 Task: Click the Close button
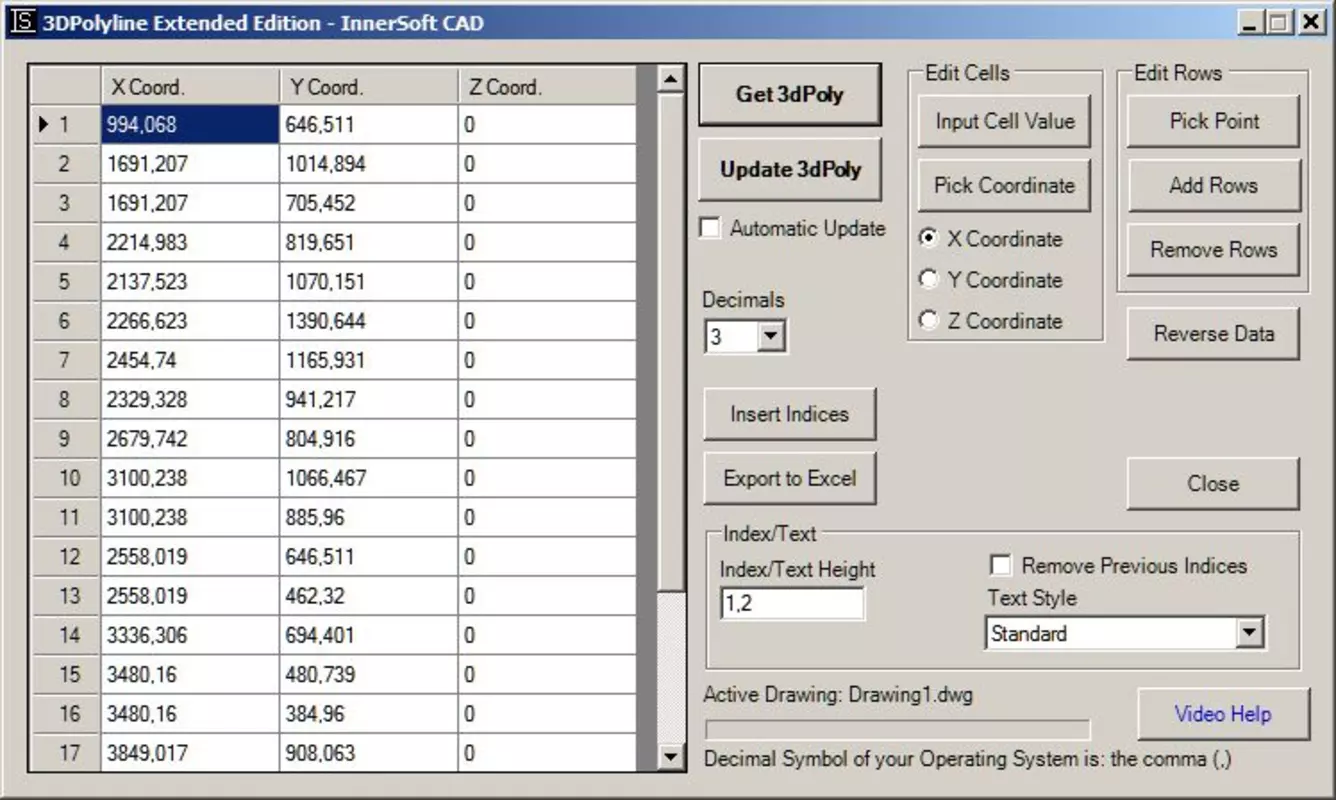(1214, 483)
